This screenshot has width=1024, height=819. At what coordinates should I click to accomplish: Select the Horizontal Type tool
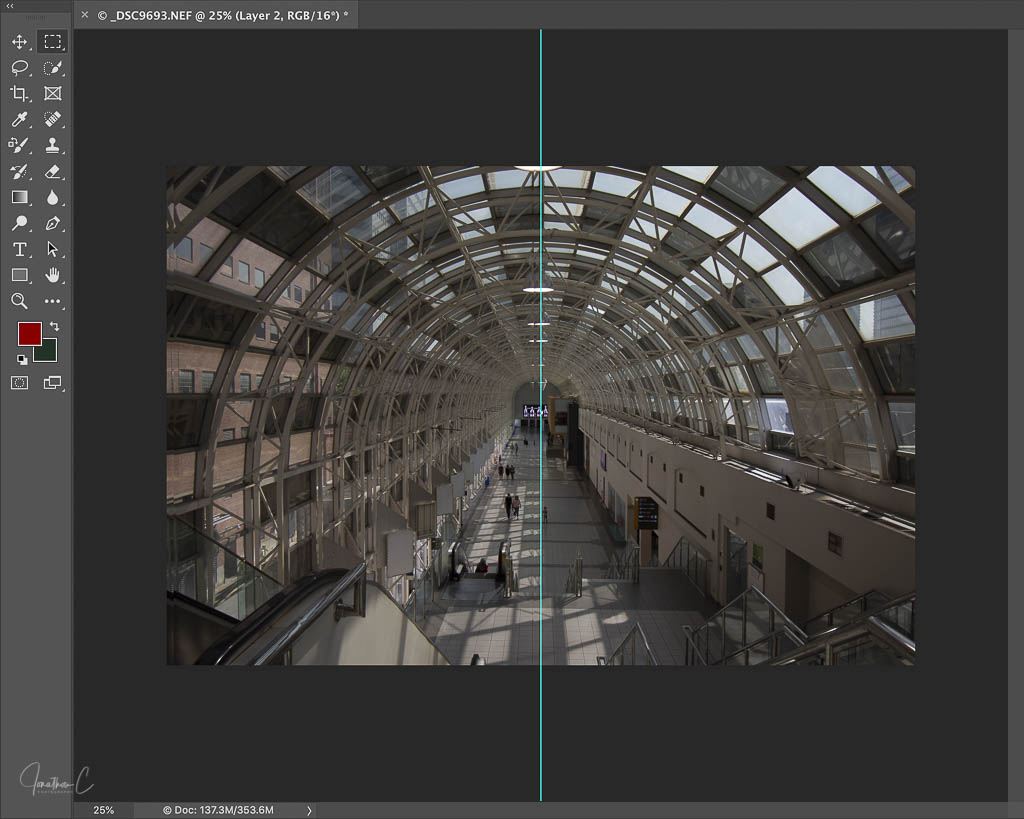point(19,249)
